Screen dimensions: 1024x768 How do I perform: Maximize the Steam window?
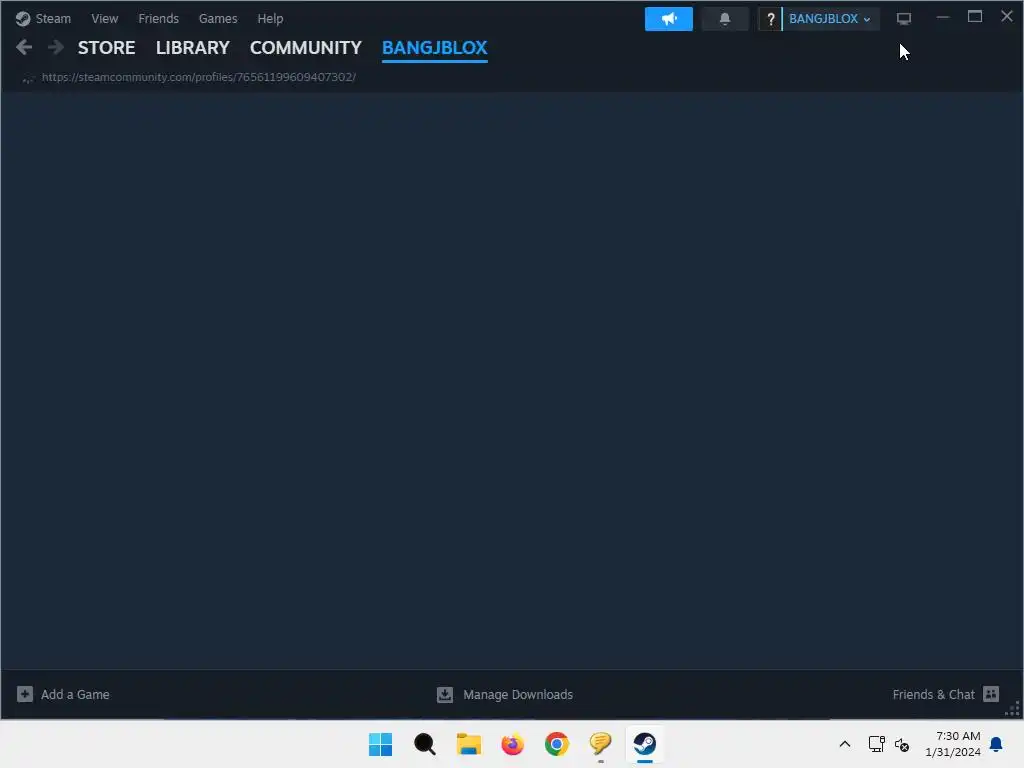click(974, 17)
